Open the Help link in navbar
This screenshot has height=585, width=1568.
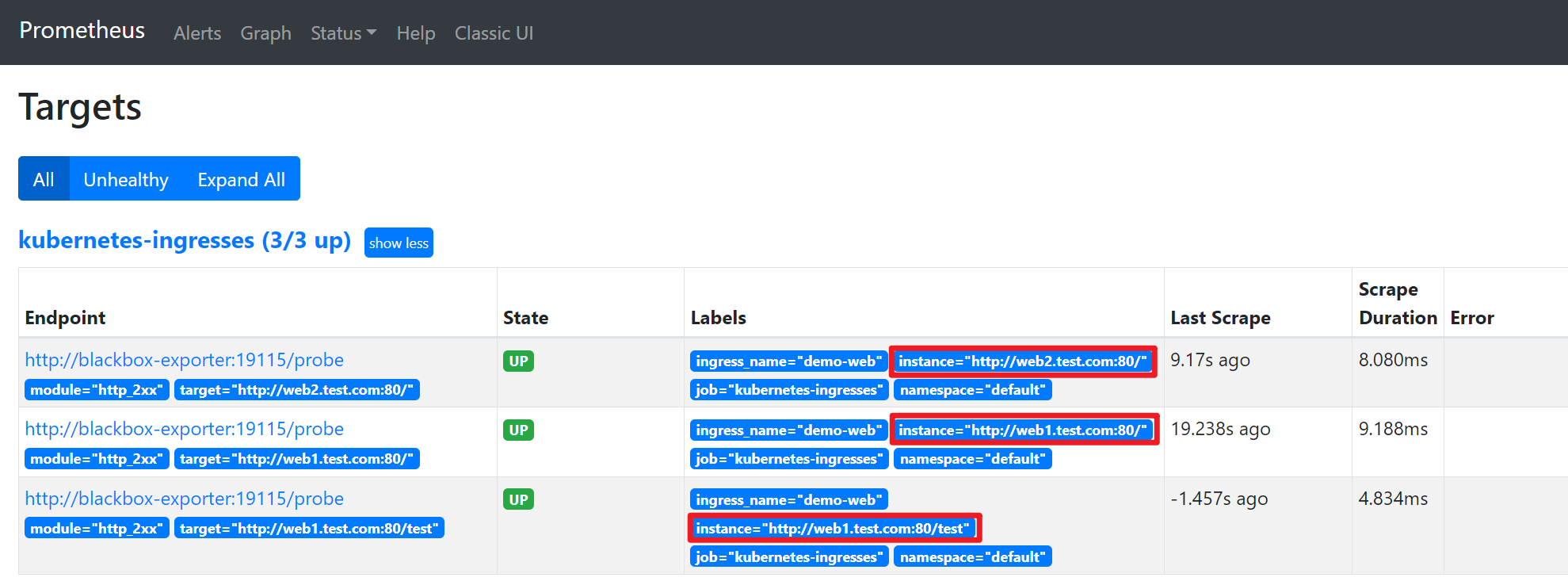[415, 33]
